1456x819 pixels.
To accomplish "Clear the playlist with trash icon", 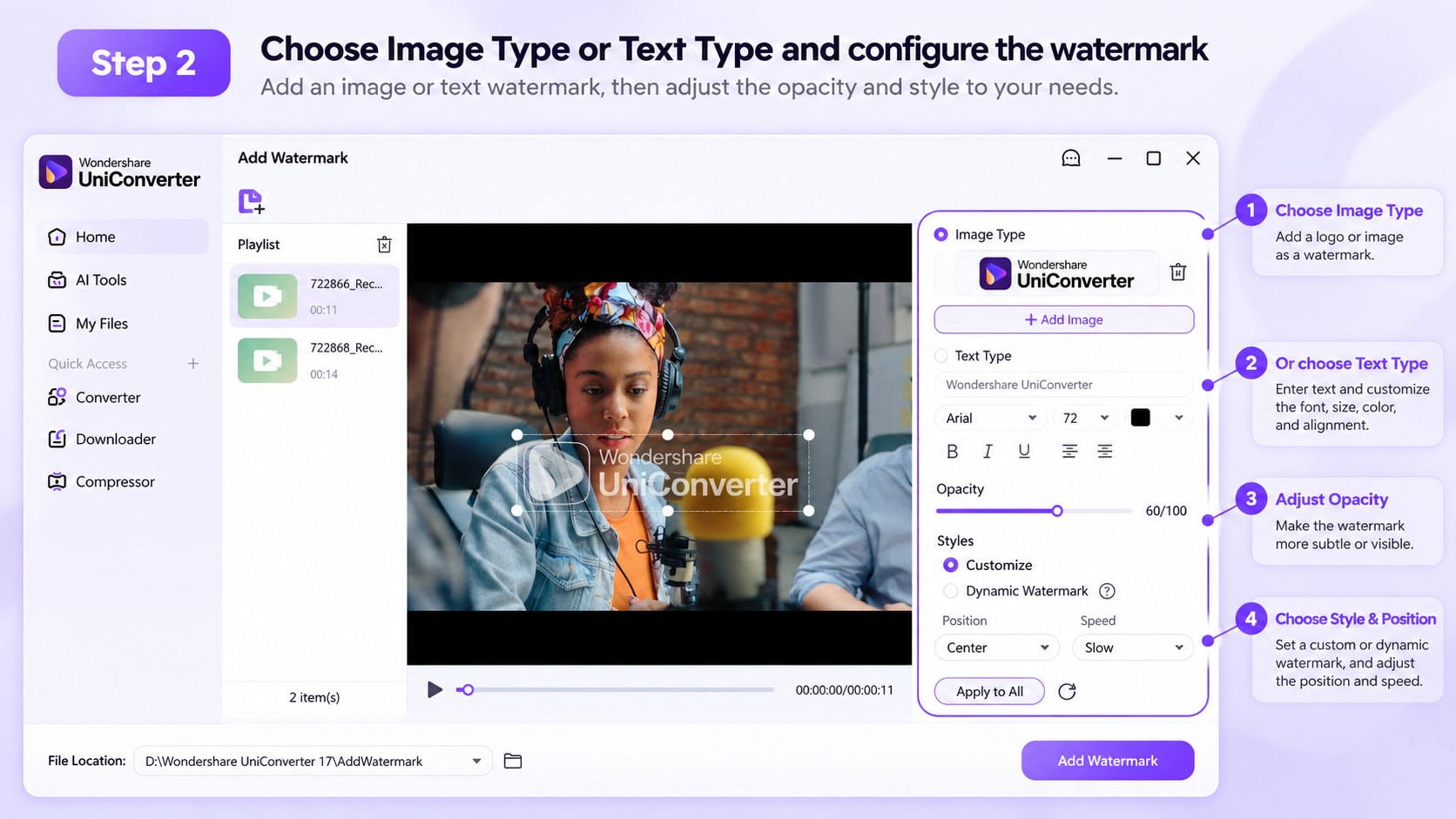I will pos(384,245).
